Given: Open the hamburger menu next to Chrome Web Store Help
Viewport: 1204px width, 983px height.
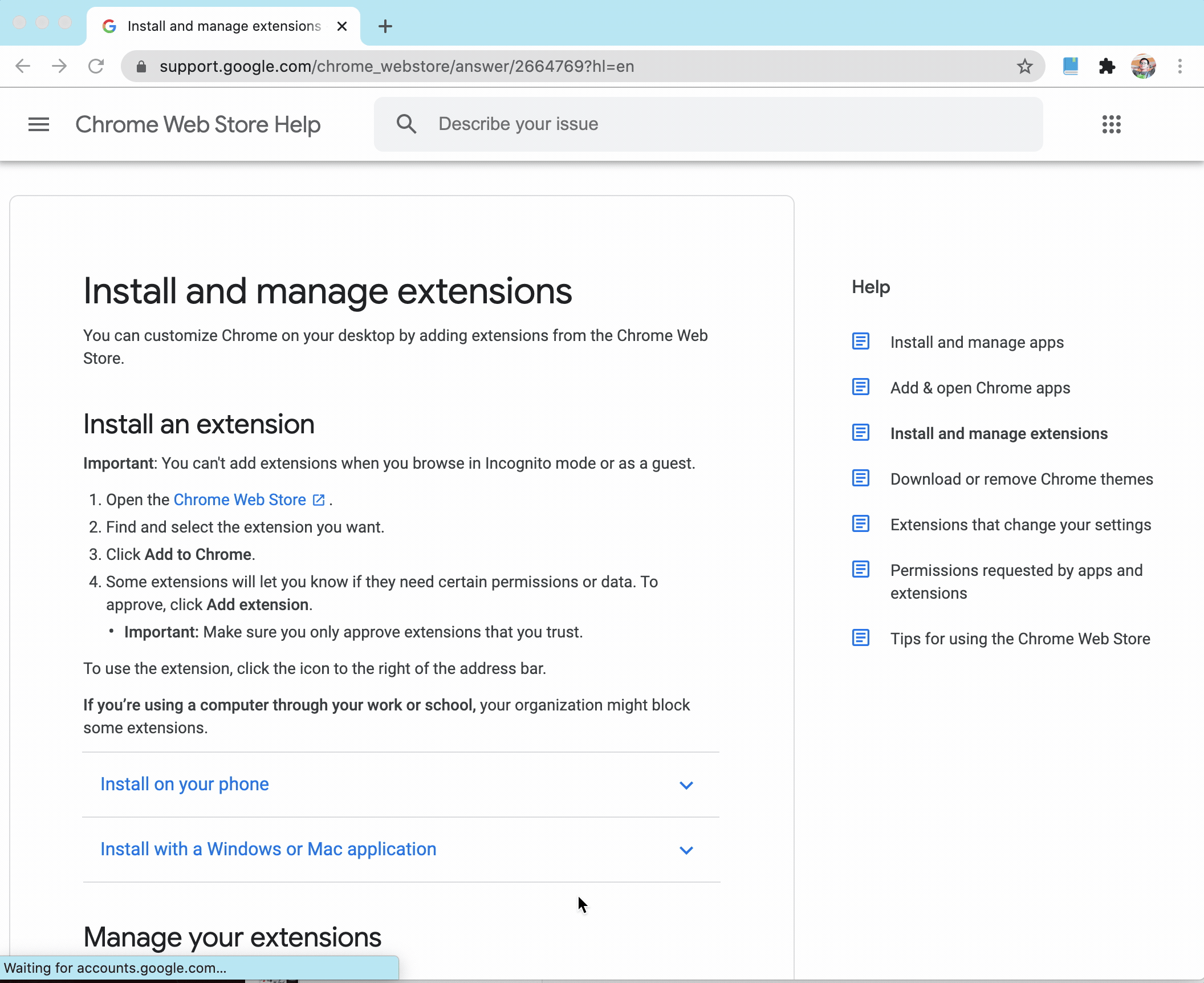Looking at the screenshot, I should point(39,124).
